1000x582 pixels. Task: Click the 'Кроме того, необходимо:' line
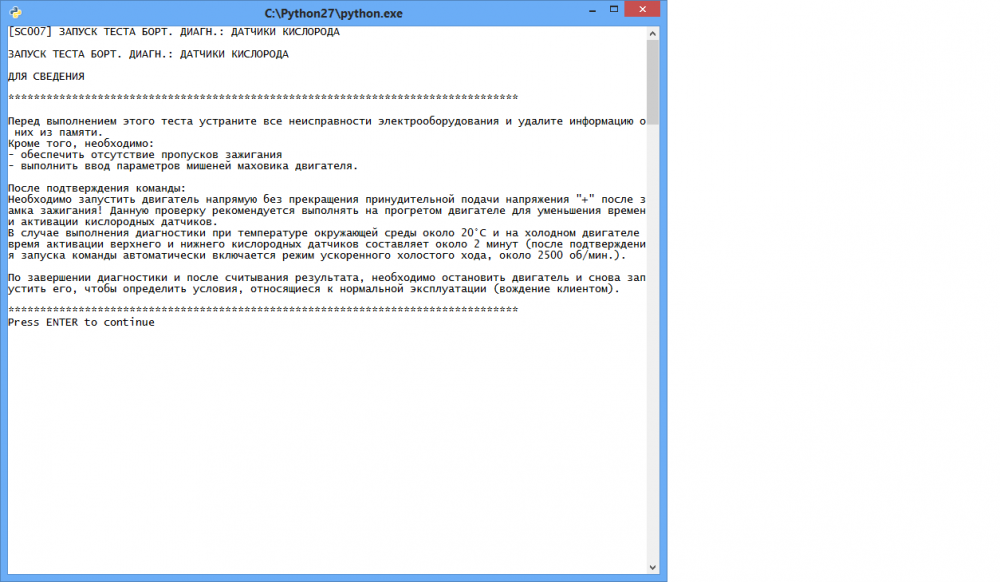pyautogui.click(x=81, y=143)
